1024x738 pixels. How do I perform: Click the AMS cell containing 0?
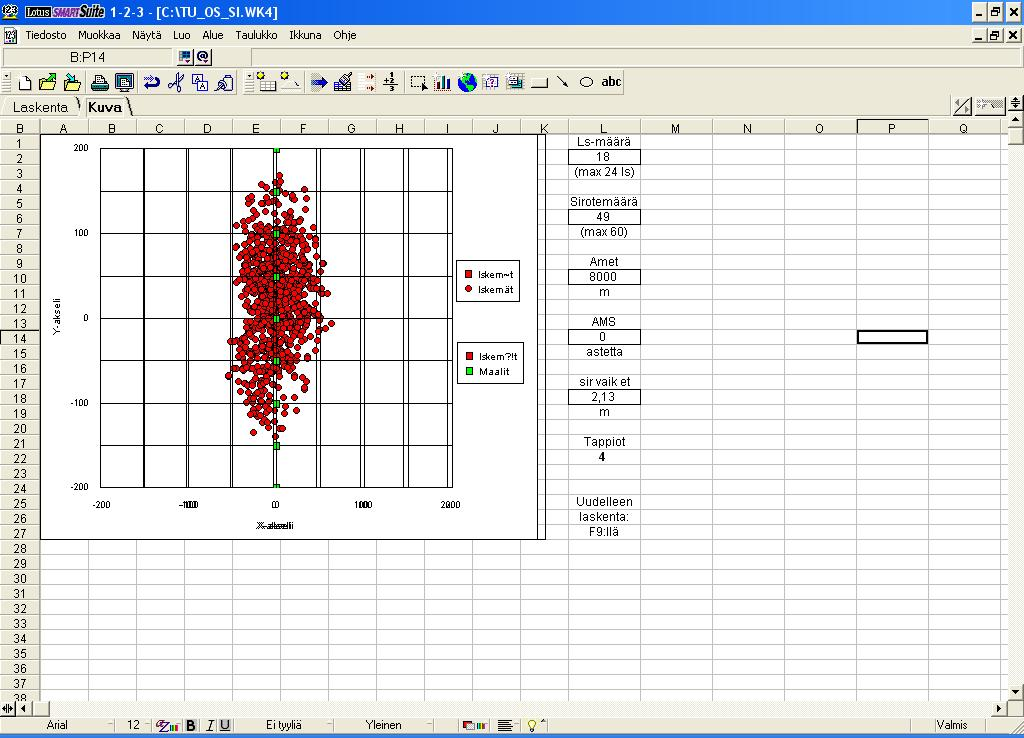604,337
